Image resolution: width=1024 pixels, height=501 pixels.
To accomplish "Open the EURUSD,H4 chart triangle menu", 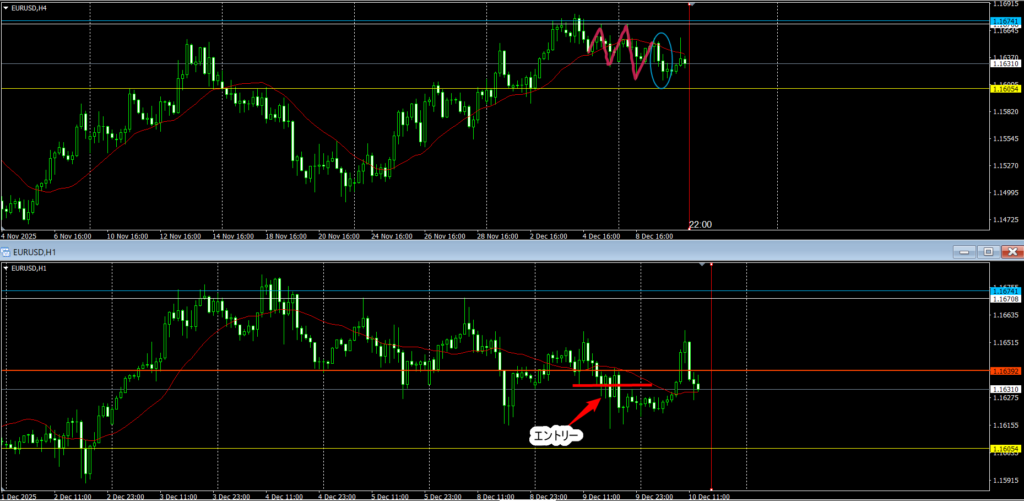I will coord(6,7).
